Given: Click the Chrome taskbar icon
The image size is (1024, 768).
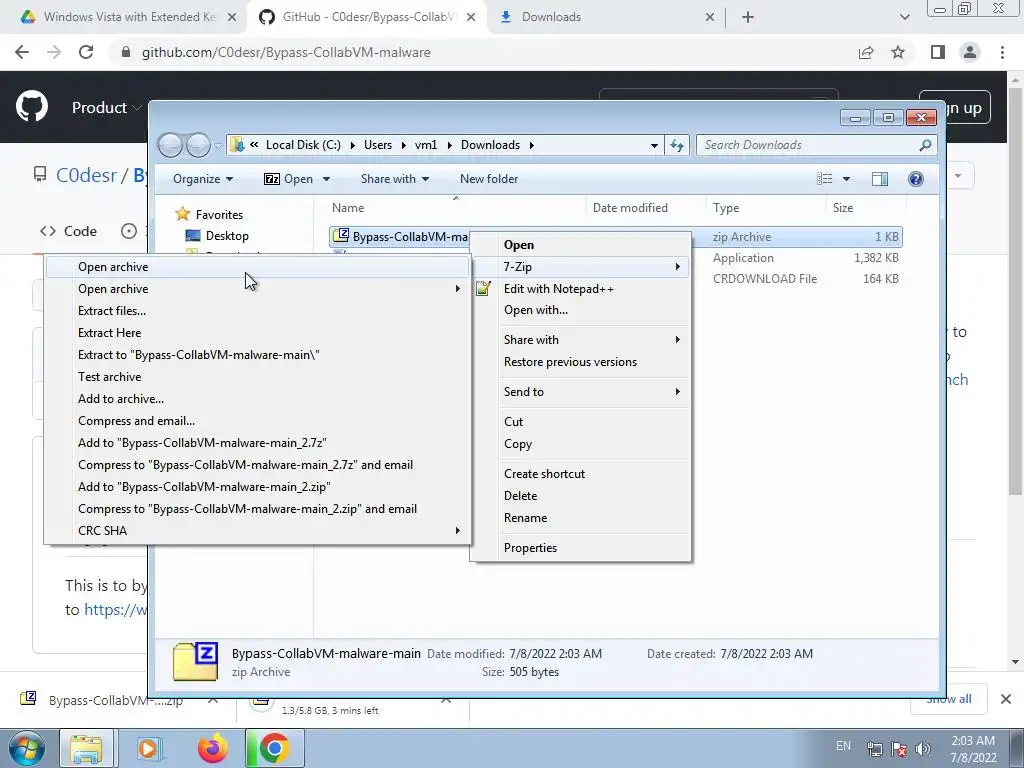Looking at the screenshot, I should click(x=274, y=748).
